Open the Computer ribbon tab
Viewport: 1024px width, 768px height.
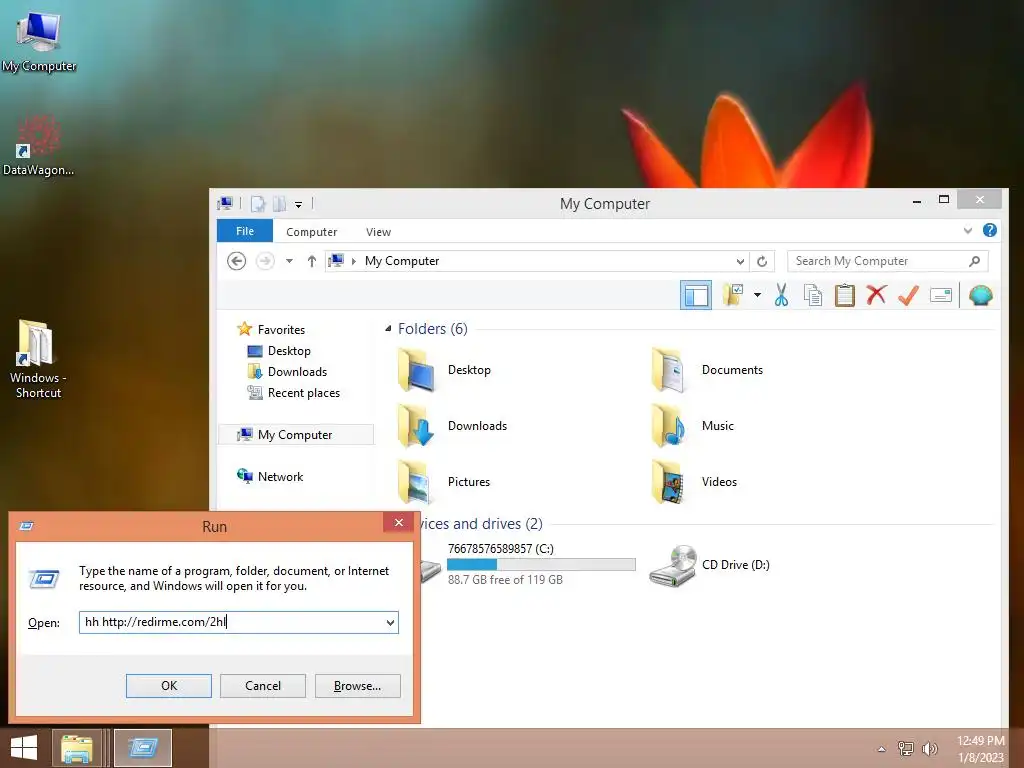coord(312,232)
